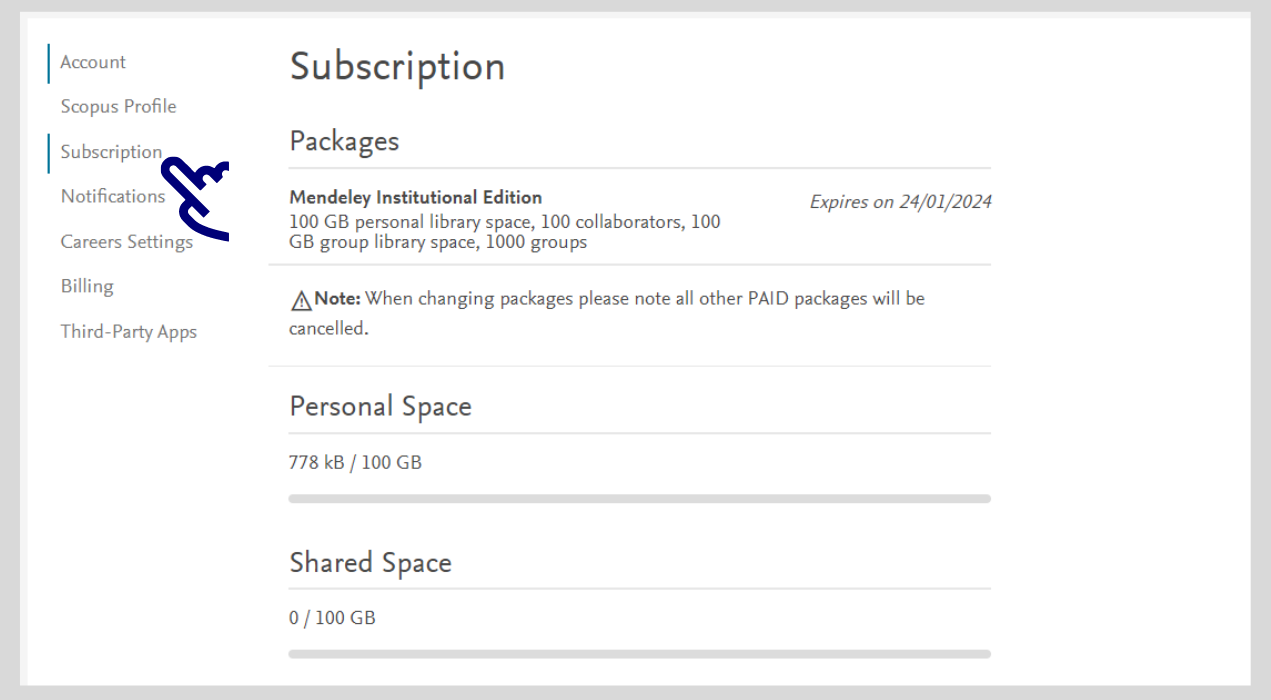Select the Mendeley Institutional Edition package name

click(416, 198)
